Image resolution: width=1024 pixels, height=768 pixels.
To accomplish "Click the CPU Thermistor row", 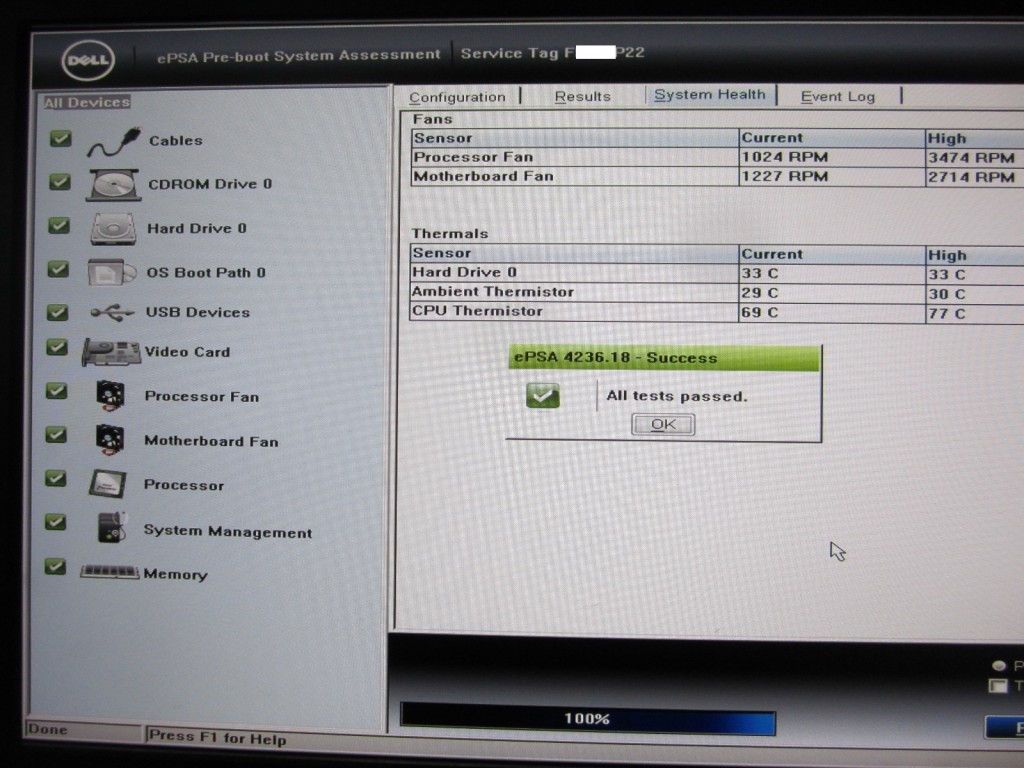I will pos(717,312).
